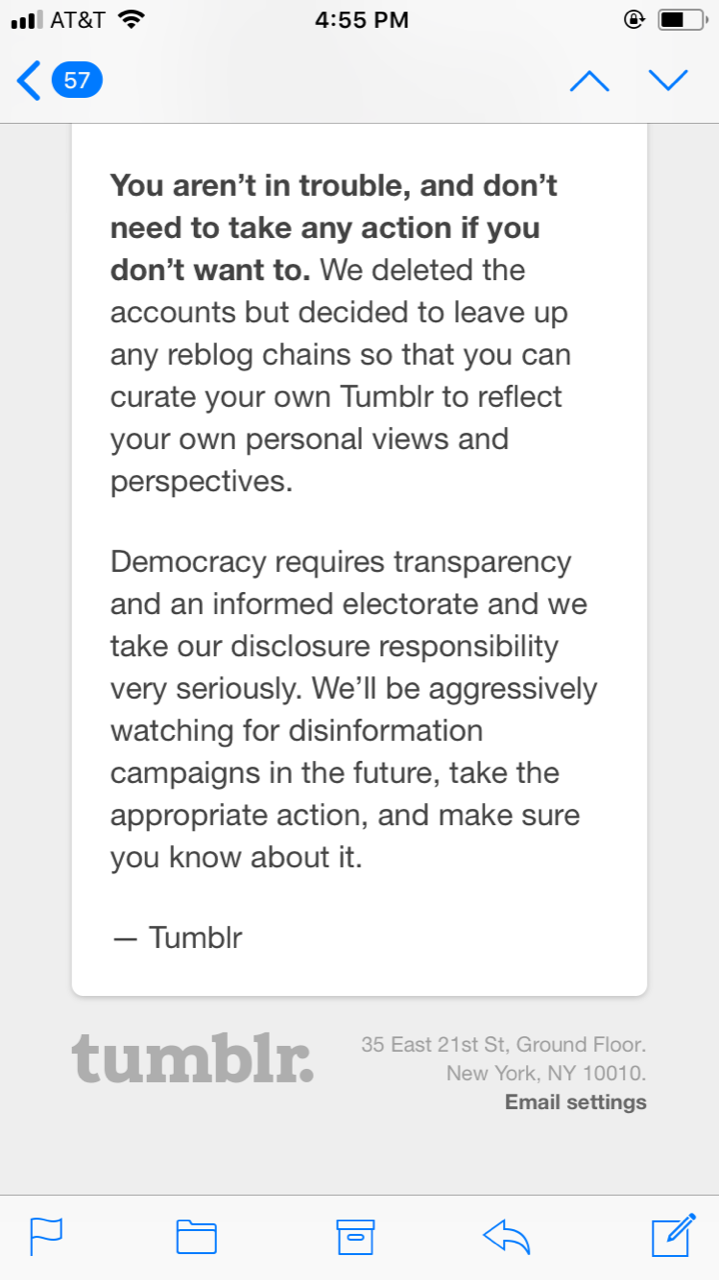Tap the grey tumblr logo in footer

point(192,1058)
